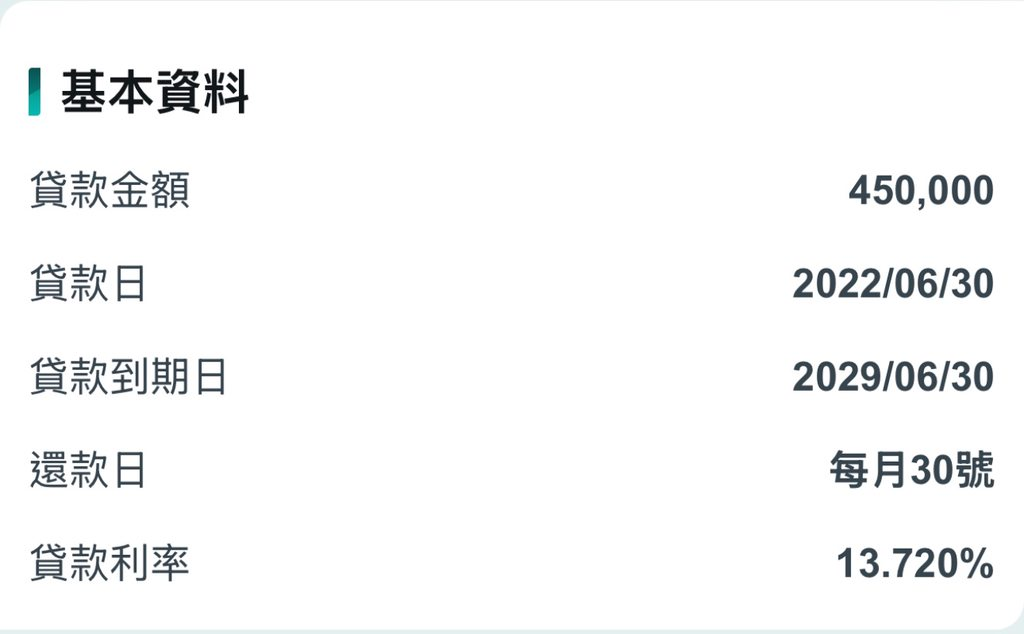Click the 每月 characters in the repayment value
Viewport: 1024px width, 634px height.
point(868,471)
